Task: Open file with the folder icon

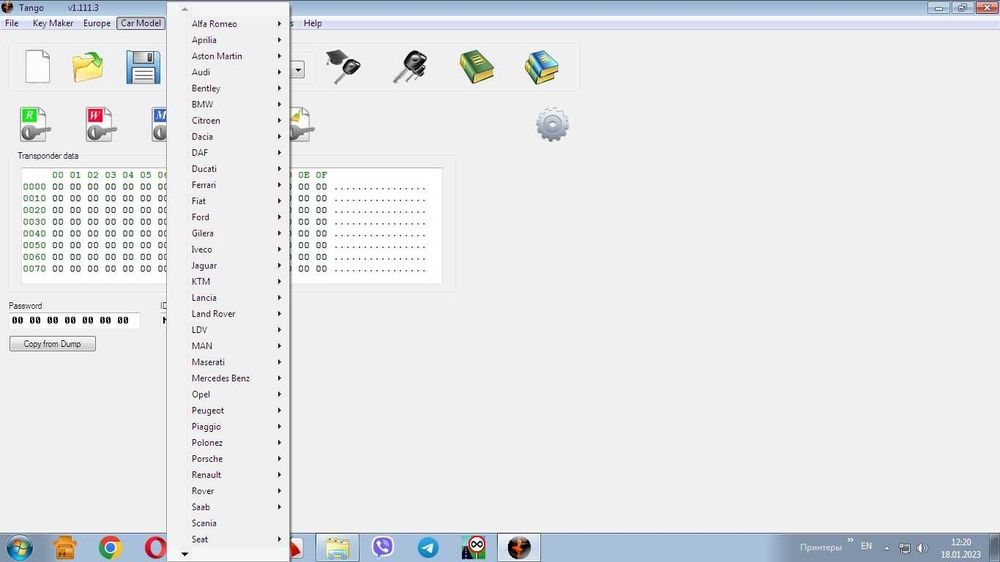Action: pos(87,67)
